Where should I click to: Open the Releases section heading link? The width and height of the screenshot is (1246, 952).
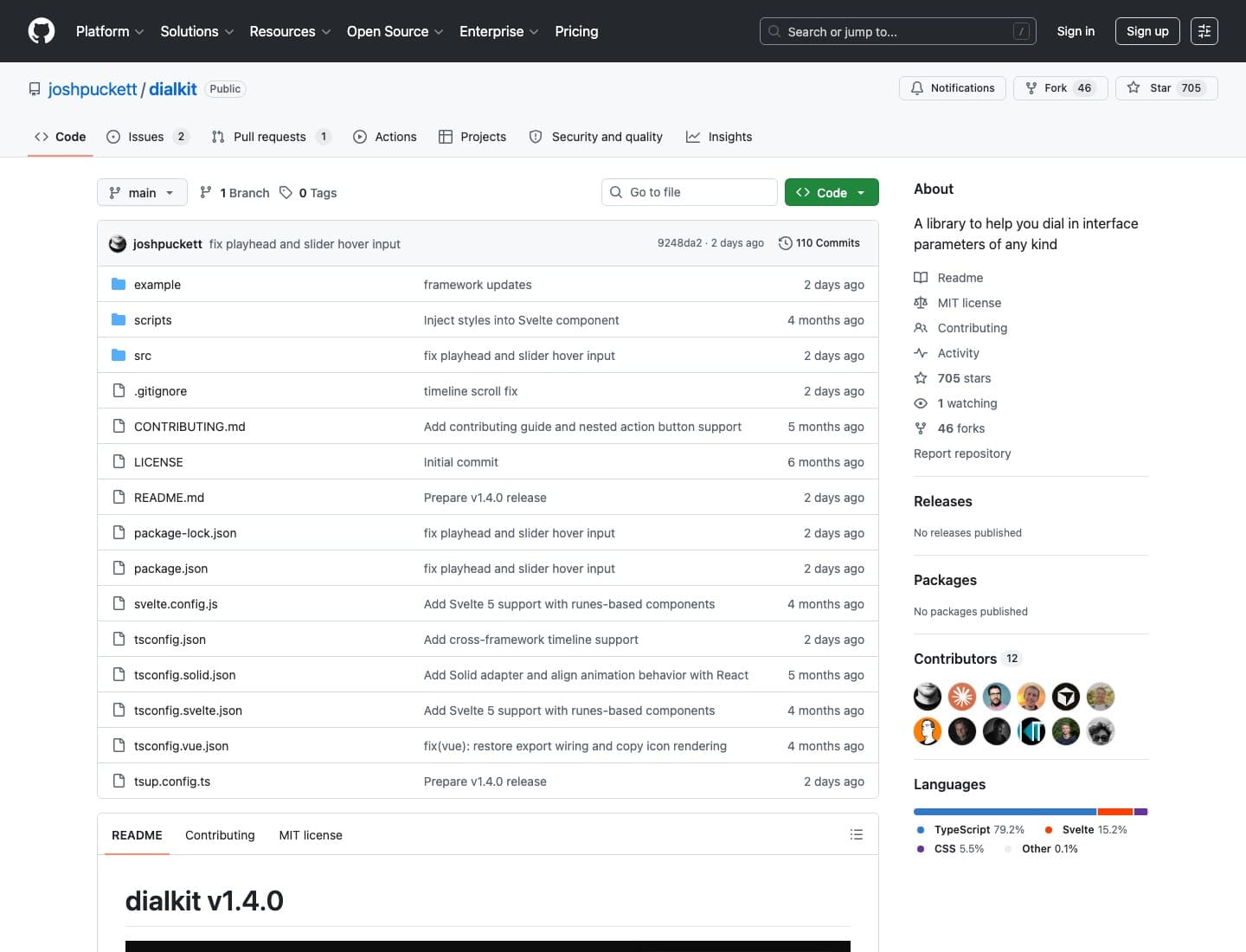click(943, 501)
